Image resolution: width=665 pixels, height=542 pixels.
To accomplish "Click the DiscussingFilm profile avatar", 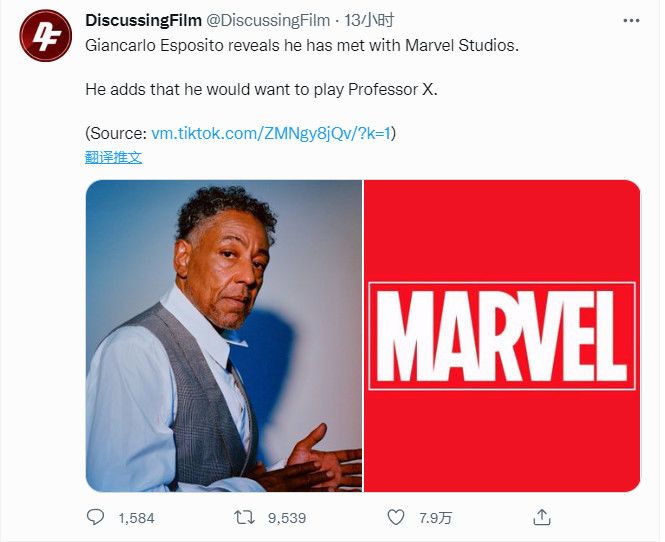I will click(44, 36).
